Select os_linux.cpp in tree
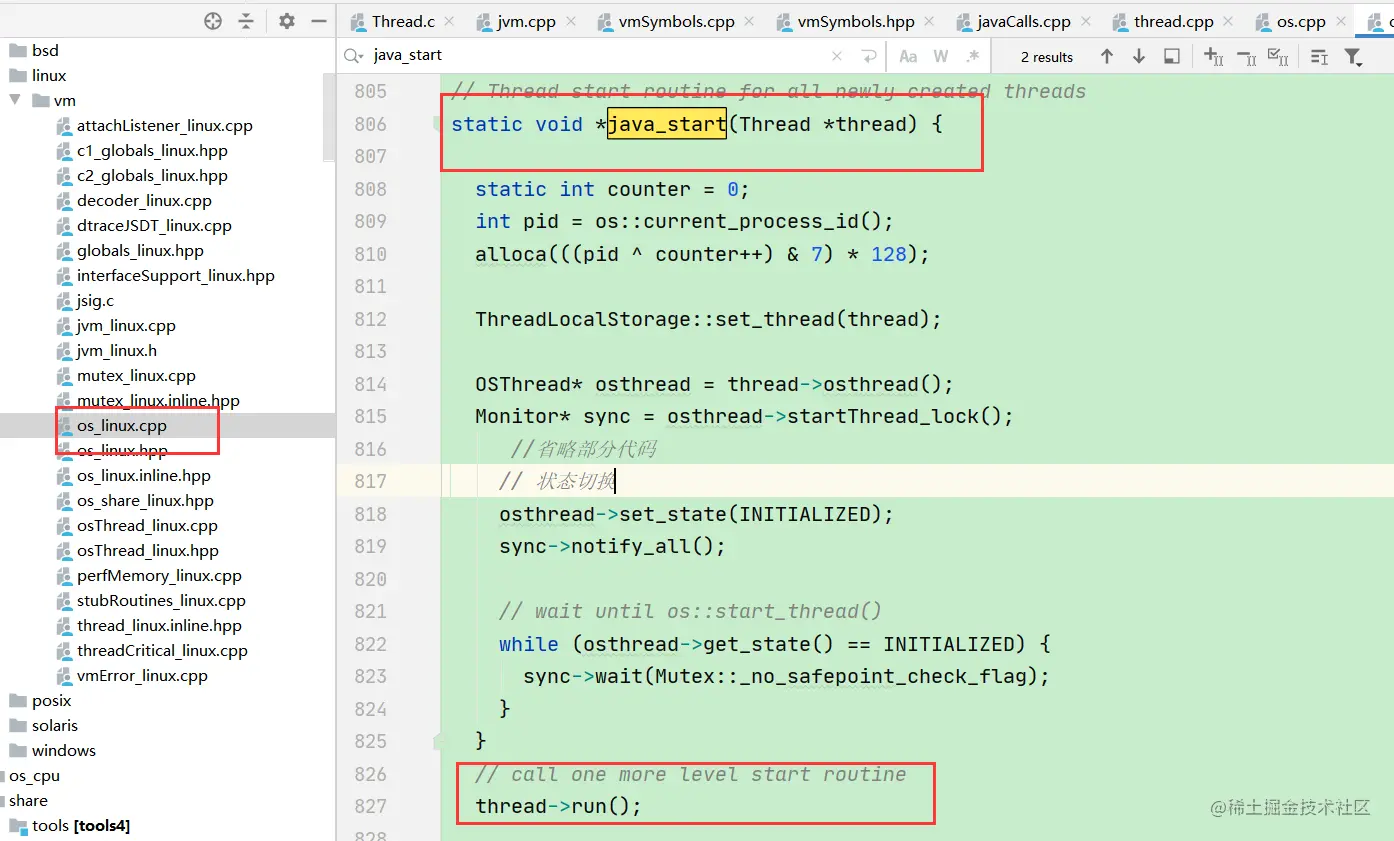Screen dimensions: 1394x841 [x=122, y=425]
